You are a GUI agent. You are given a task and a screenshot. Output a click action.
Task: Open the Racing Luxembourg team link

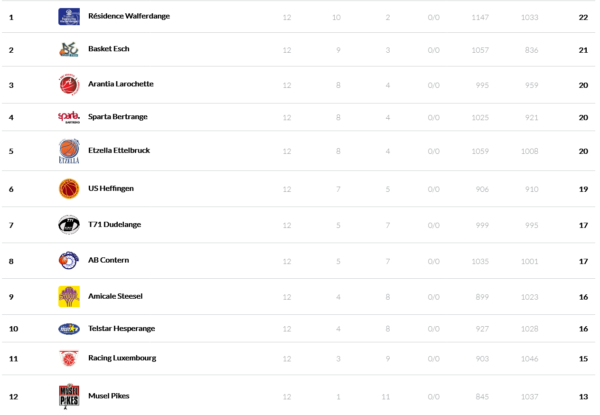(122, 358)
